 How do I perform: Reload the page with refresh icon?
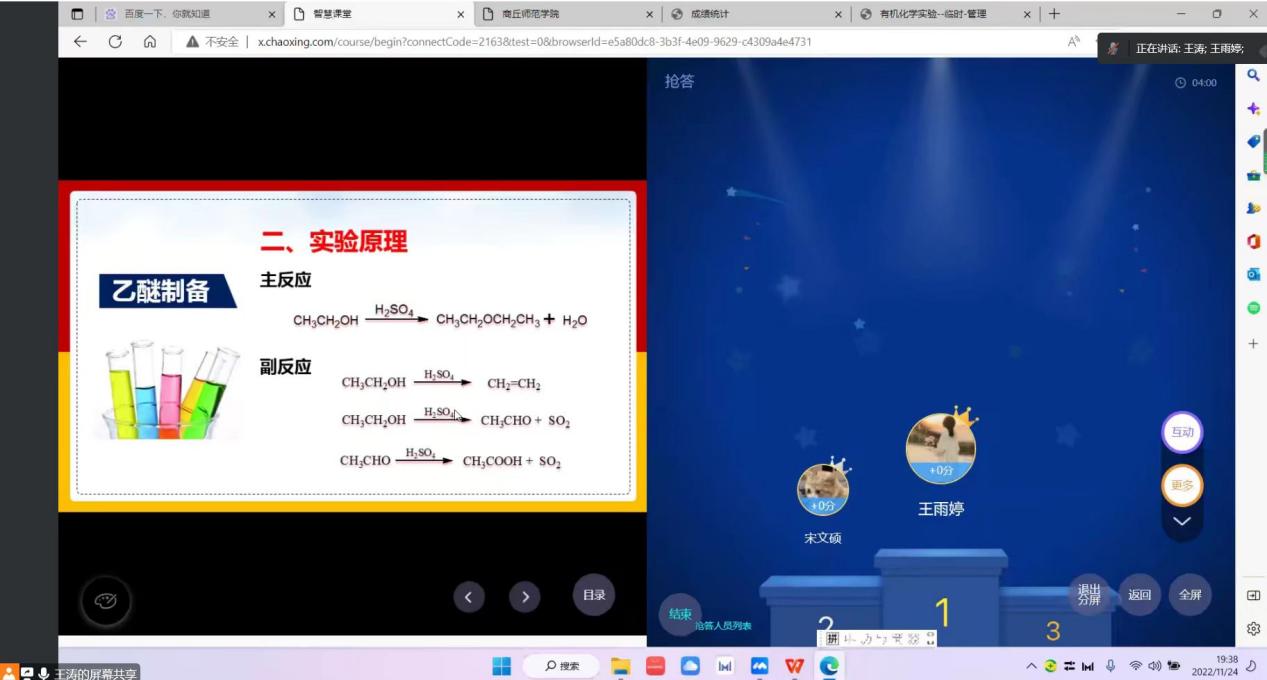coord(115,42)
